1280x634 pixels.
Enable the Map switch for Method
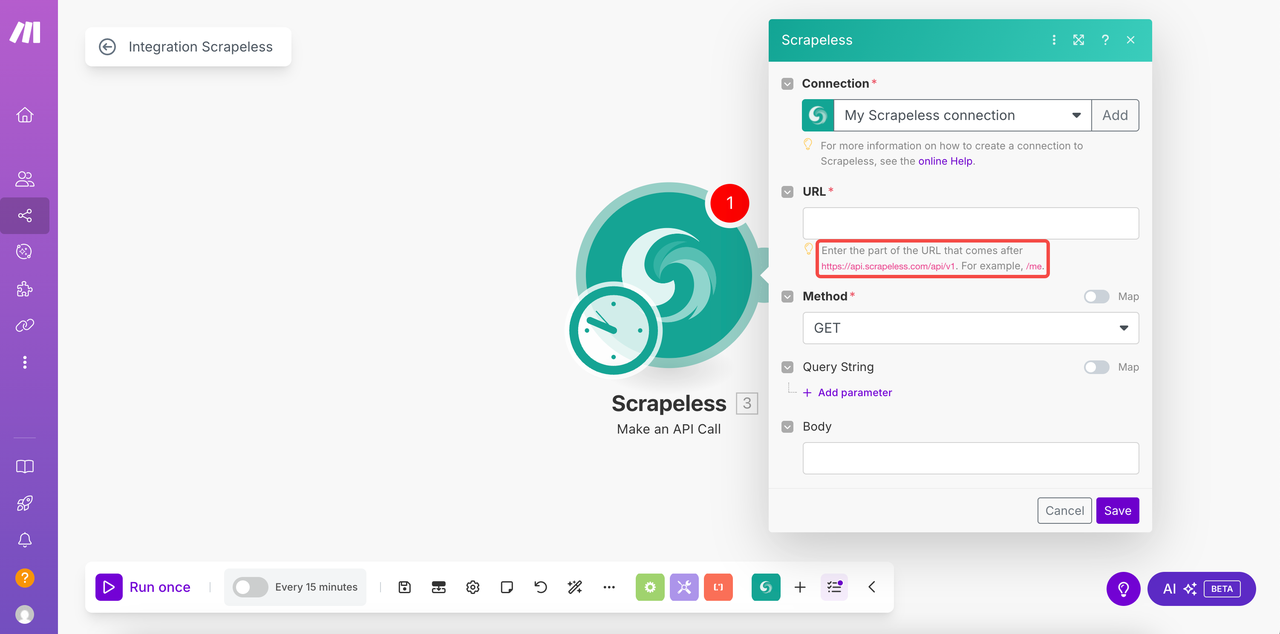tap(1097, 297)
